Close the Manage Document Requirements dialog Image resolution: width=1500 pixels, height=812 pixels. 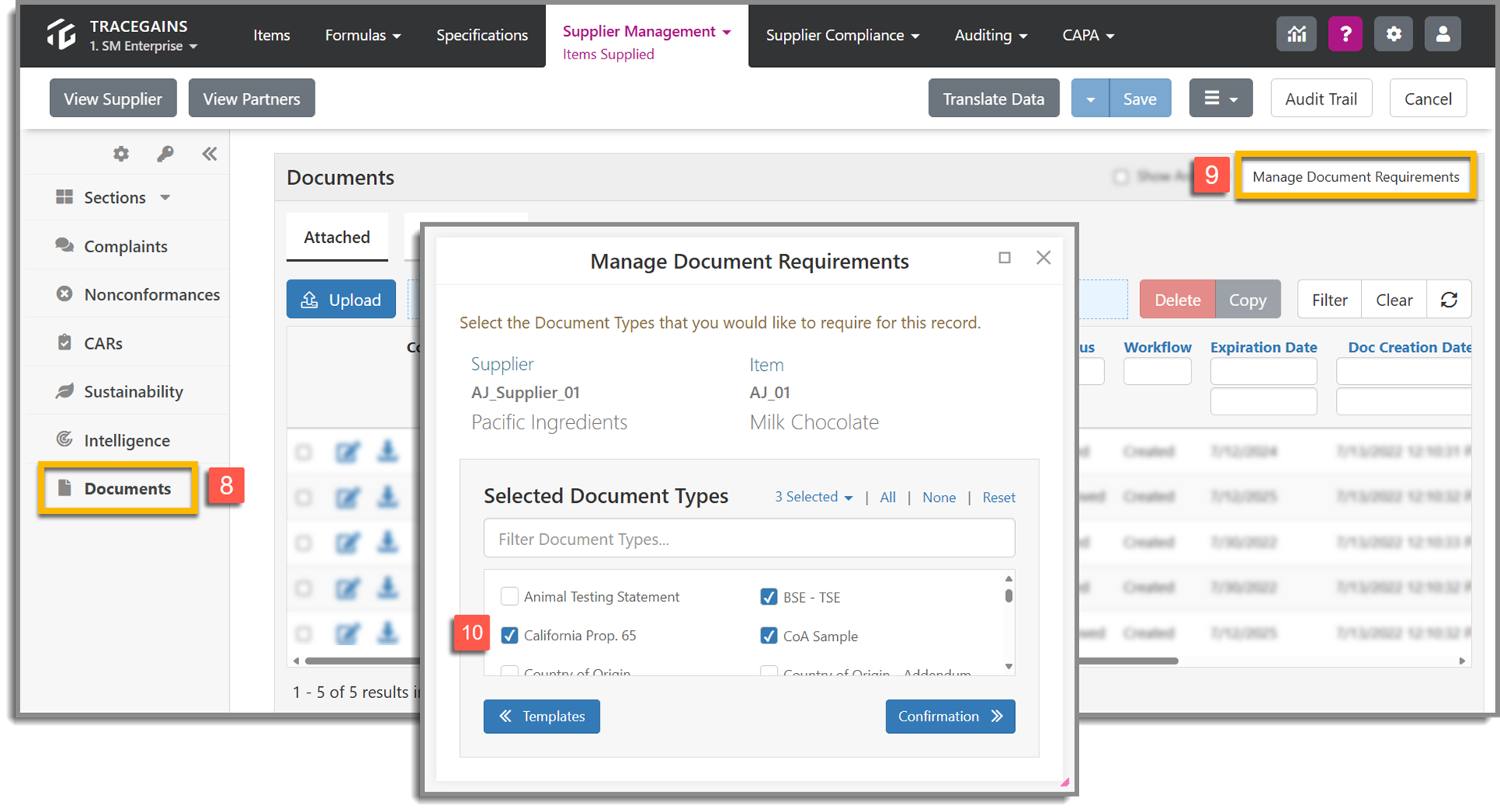coord(1043,258)
